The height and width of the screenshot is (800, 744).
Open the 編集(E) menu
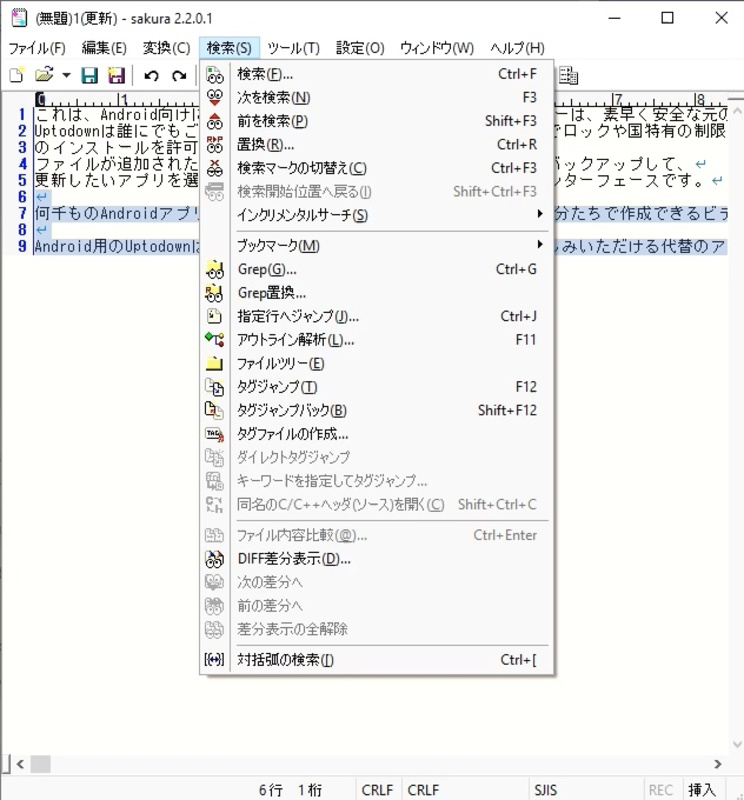[x=104, y=48]
